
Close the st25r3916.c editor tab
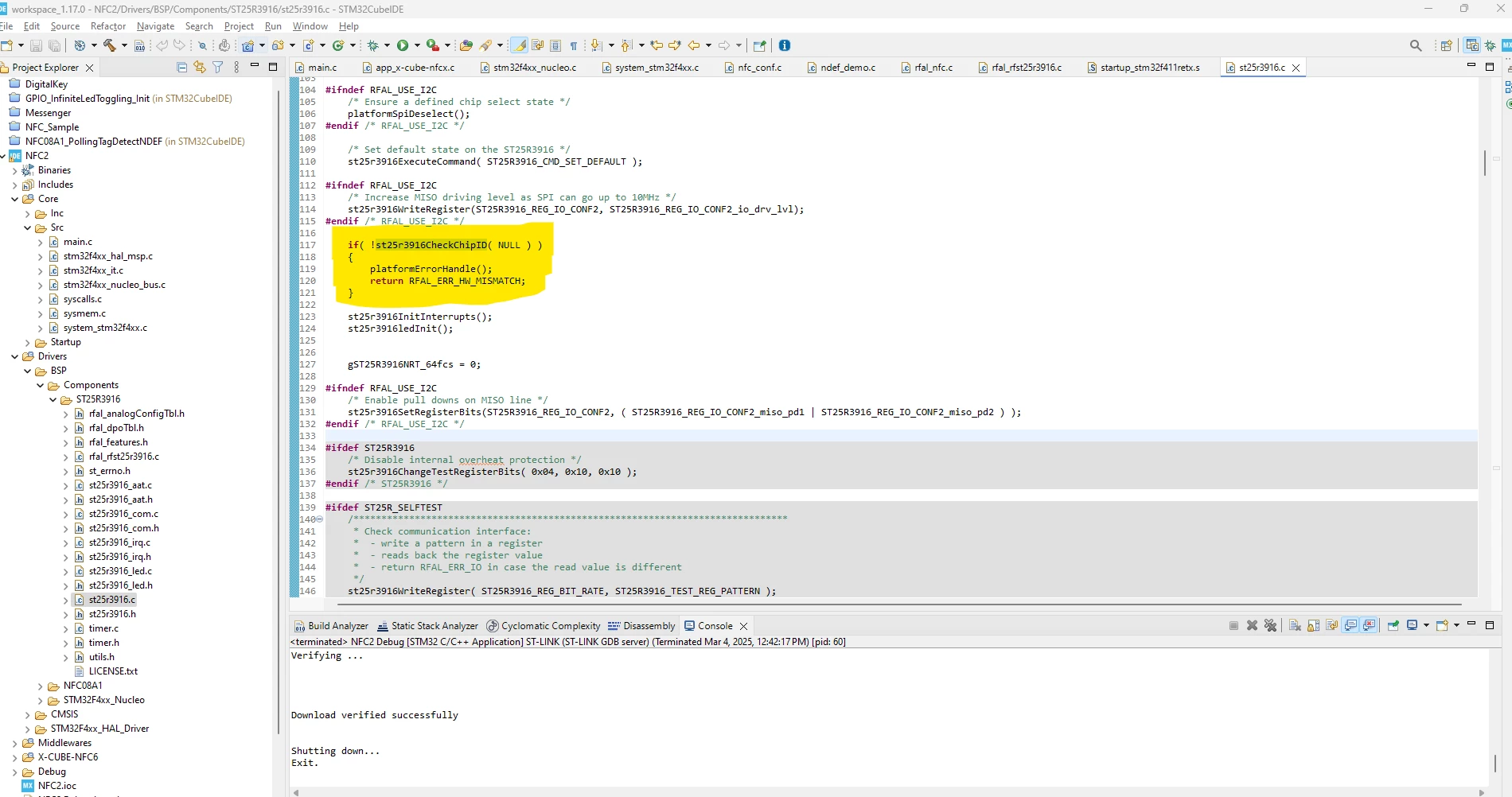1296,68
